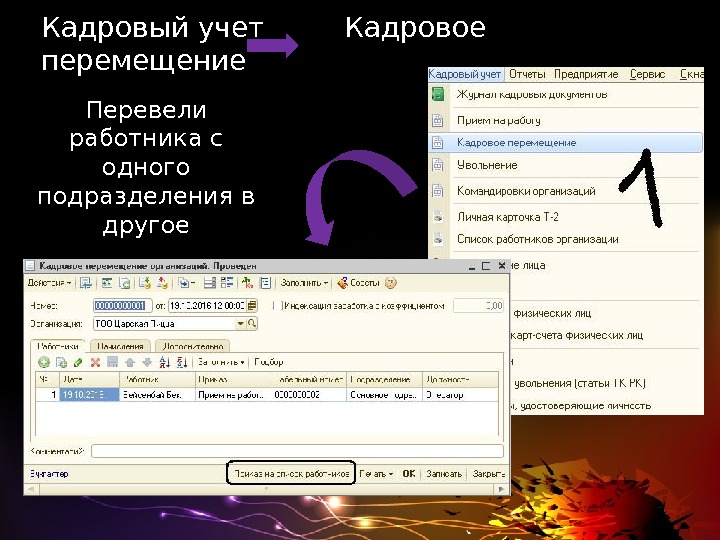Click the document date field
Screen dimensions: 720x540
208,305
